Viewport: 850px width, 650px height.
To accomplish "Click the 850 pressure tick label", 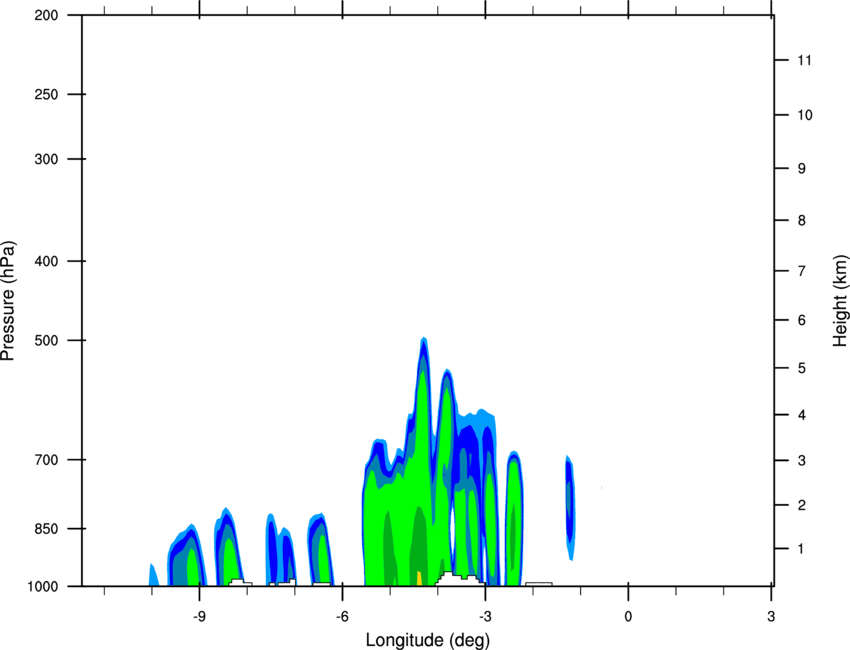I will 46,529.
